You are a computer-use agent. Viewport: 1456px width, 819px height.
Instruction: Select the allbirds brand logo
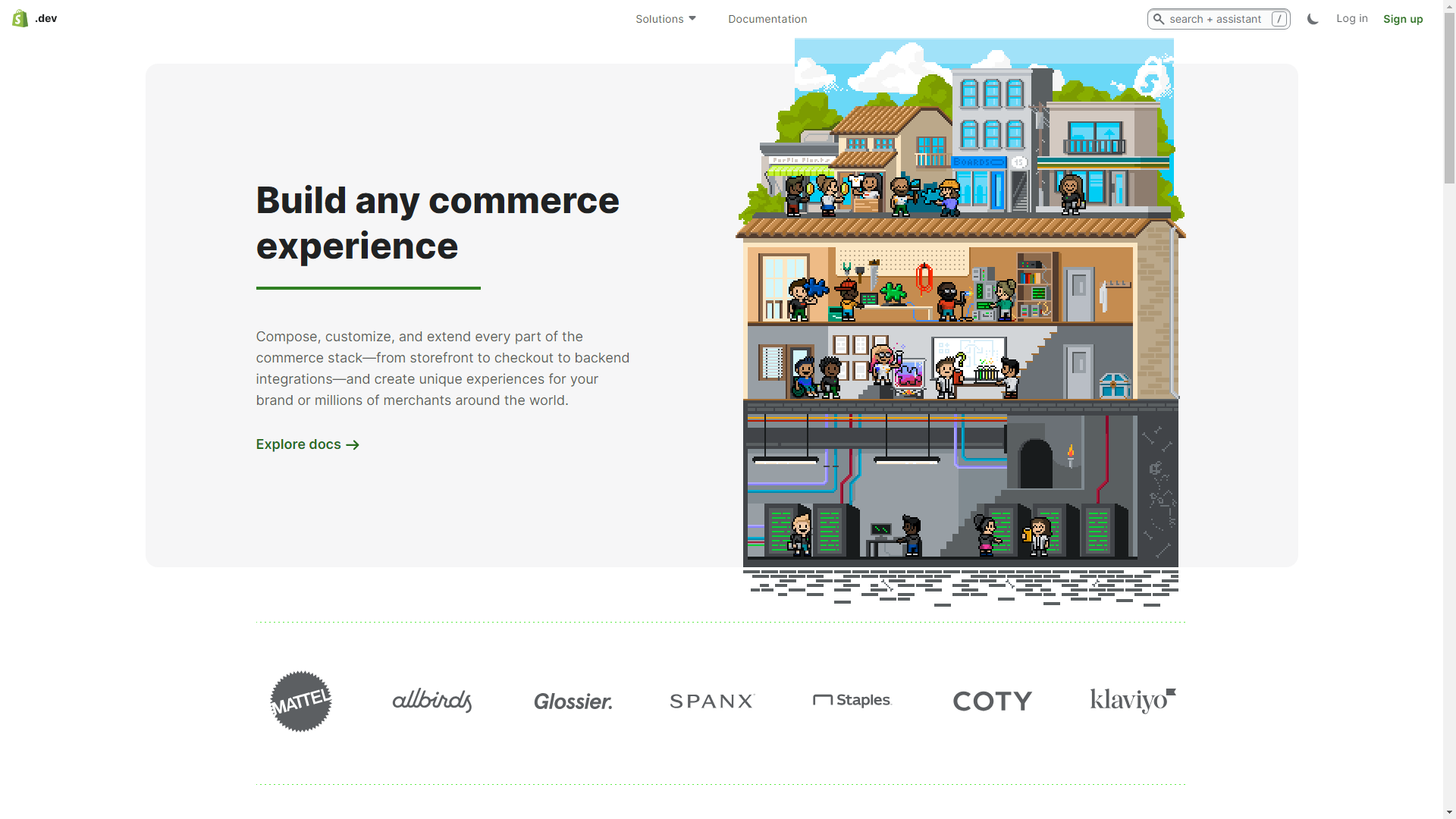(431, 700)
